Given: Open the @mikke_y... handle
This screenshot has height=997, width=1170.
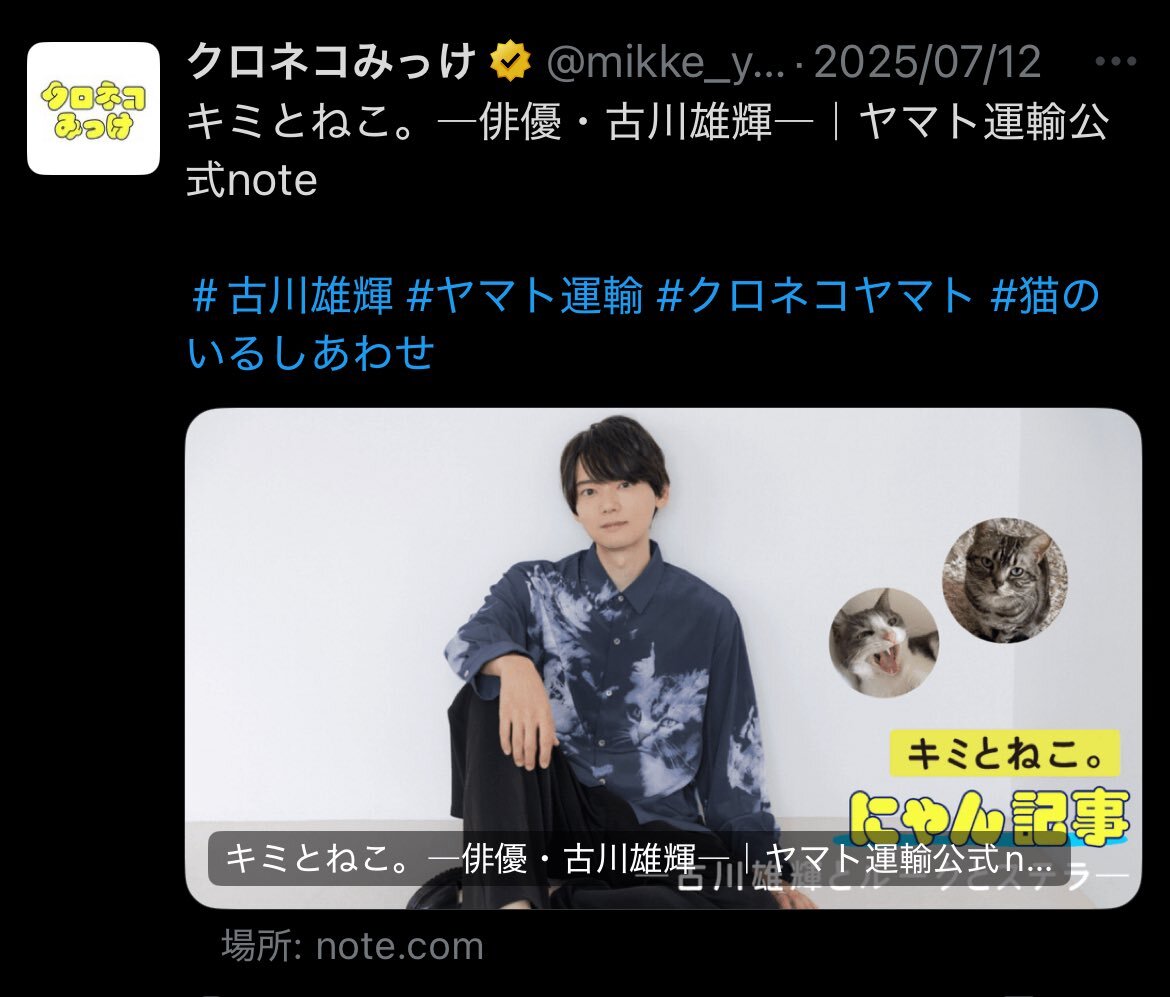Looking at the screenshot, I should point(666,62).
